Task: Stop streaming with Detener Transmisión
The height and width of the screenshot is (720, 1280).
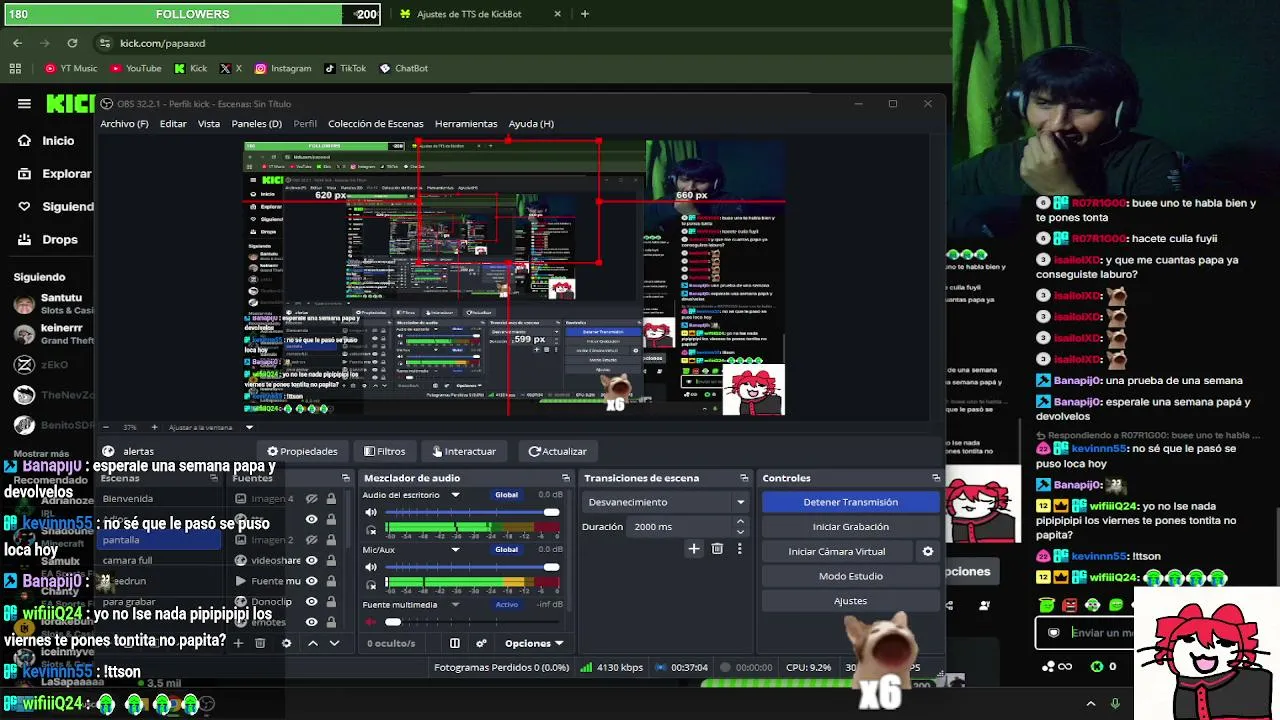Action: click(850, 502)
